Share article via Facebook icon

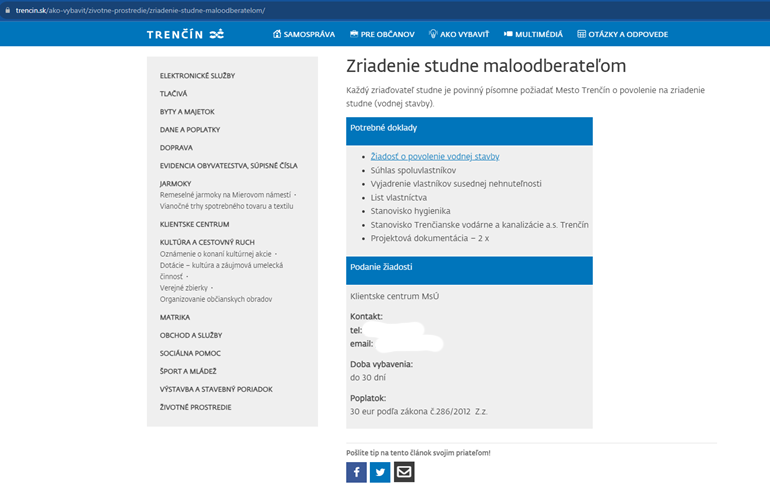click(356, 472)
